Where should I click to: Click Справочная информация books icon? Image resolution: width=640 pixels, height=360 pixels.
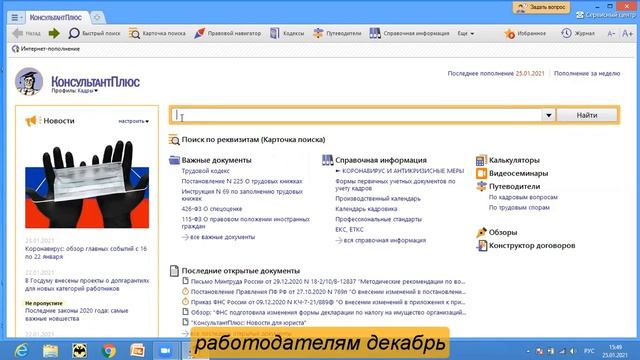pyautogui.click(x=327, y=160)
